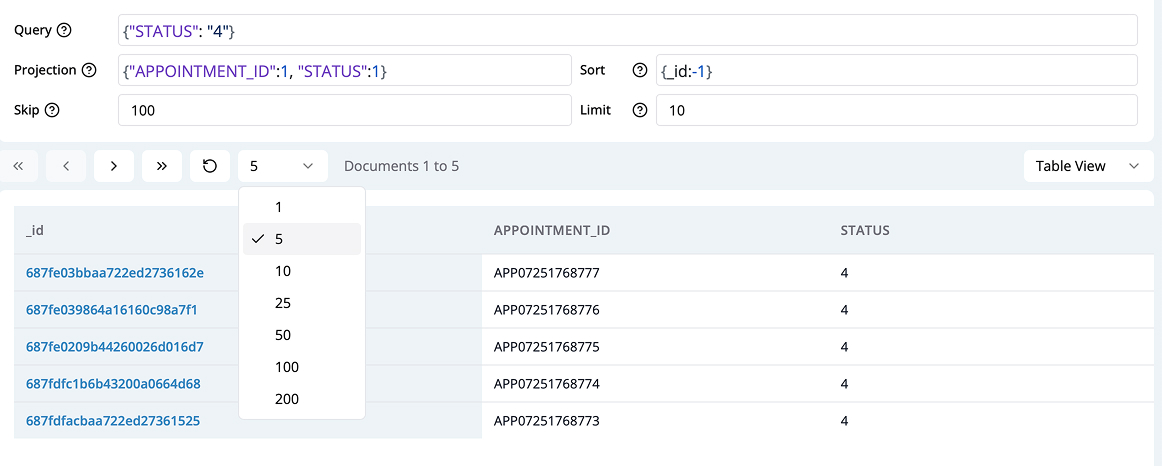The width and height of the screenshot is (1162, 466).
Task: Click the help icon next to Query
Action: (x=65, y=30)
